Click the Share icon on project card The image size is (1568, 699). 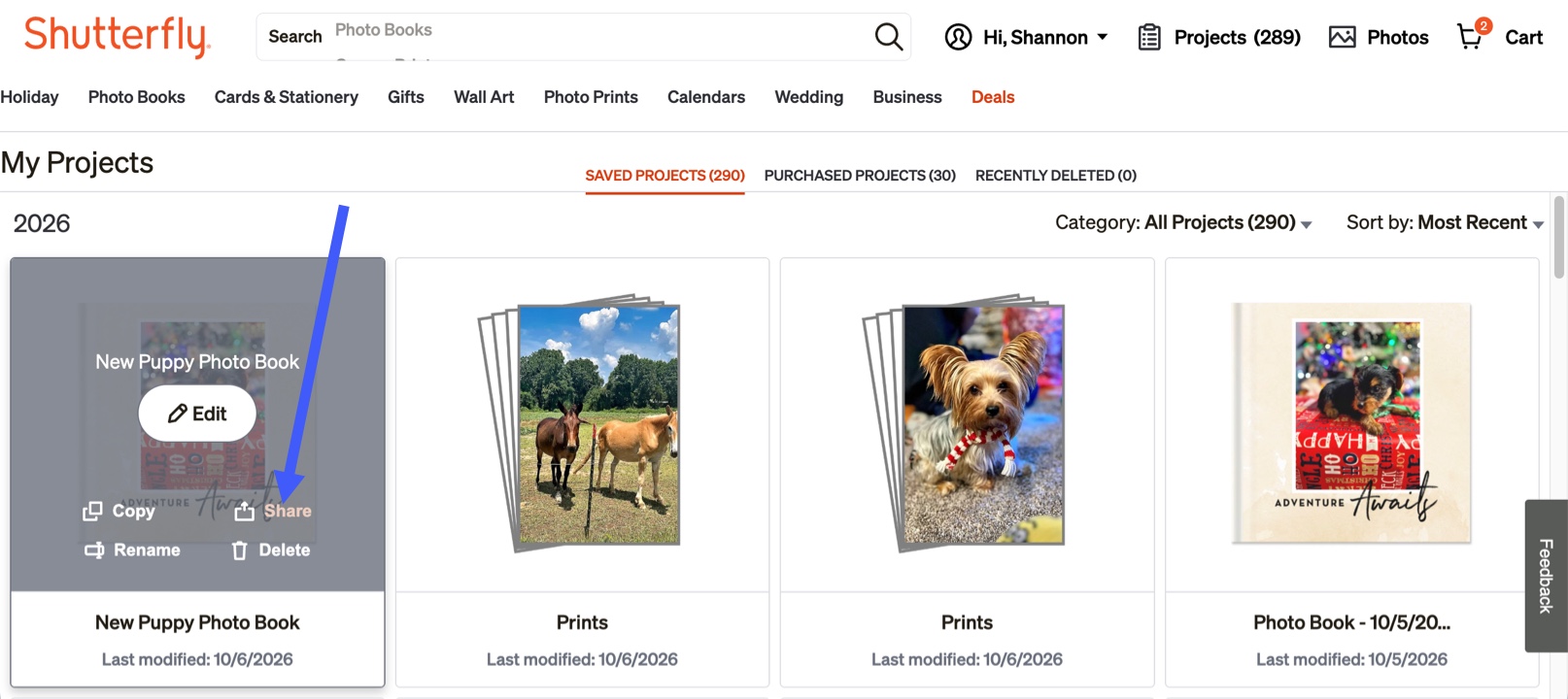[x=244, y=511]
